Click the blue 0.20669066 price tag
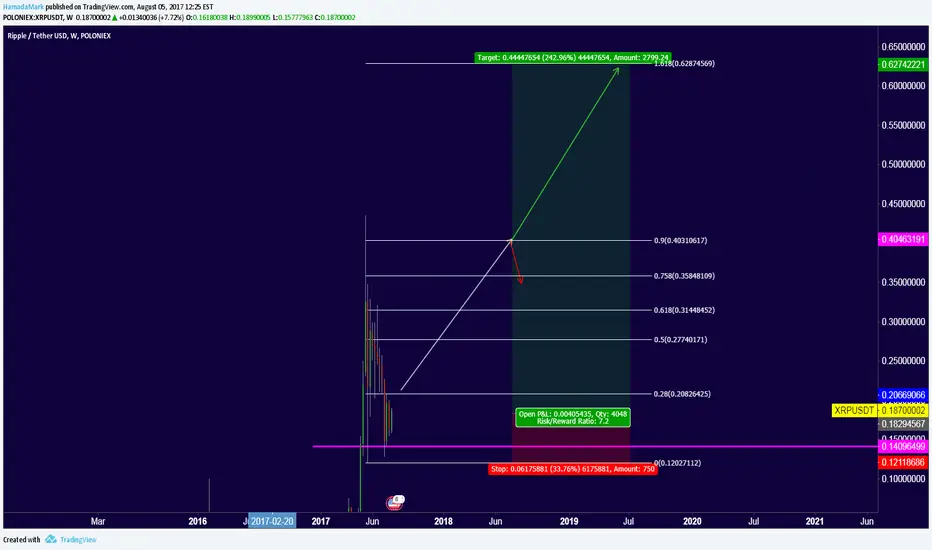932x550 pixels. [x=903, y=395]
